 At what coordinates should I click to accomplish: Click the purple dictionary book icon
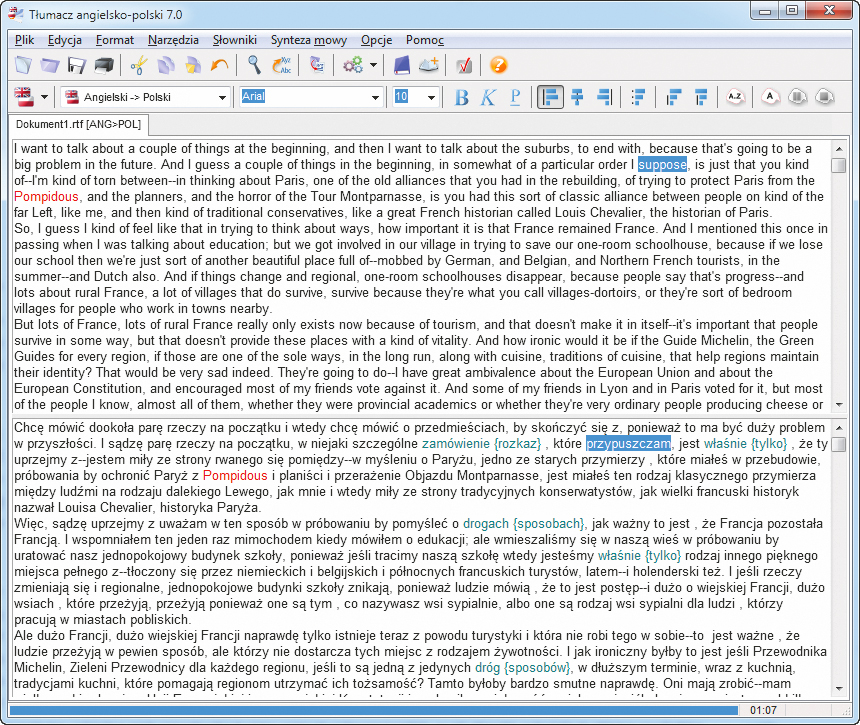click(x=401, y=65)
